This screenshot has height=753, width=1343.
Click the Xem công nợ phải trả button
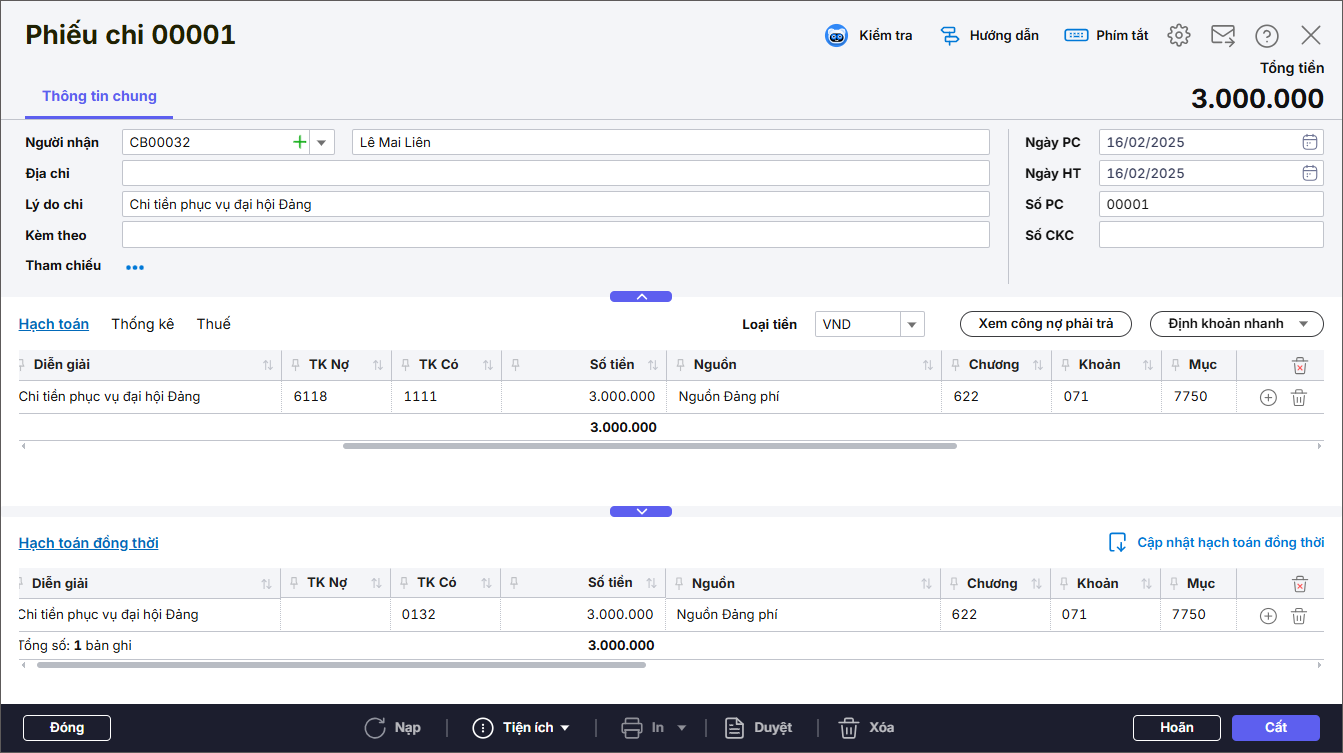pos(1045,324)
